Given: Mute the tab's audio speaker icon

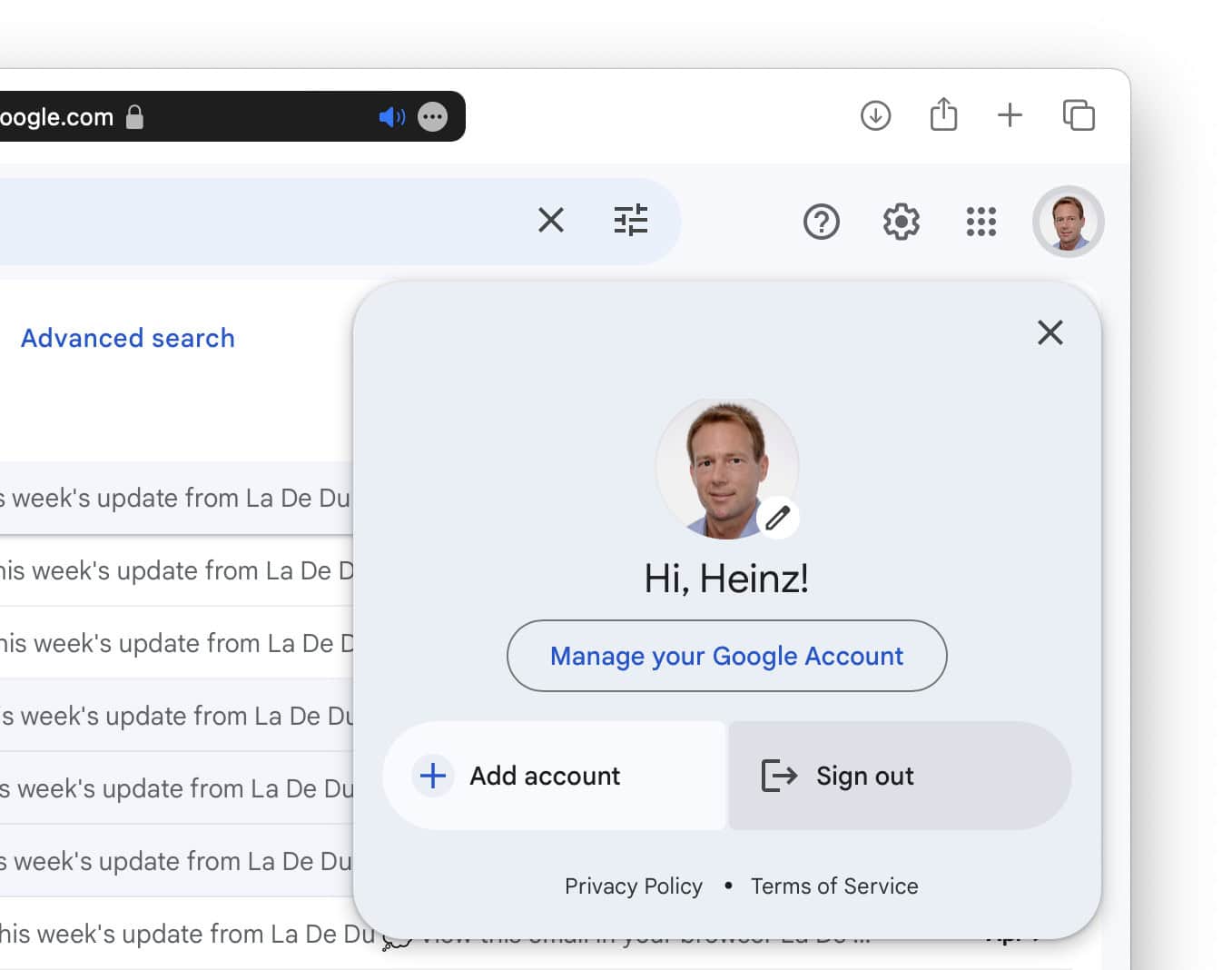Looking at the screenshot, I should pos(391,116).
